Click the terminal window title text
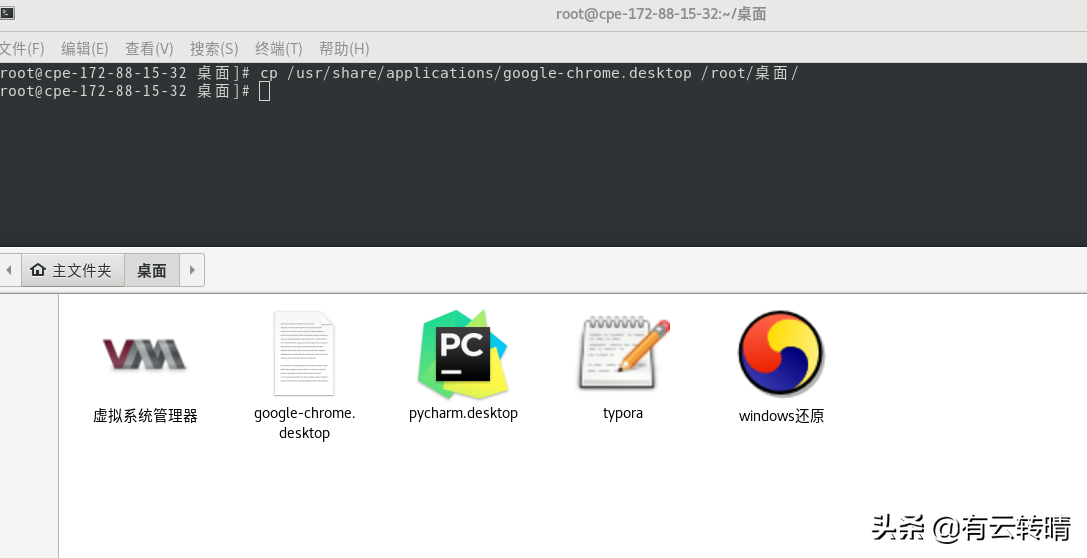This screenshot has height=558, width=1087. pos(661,14)
